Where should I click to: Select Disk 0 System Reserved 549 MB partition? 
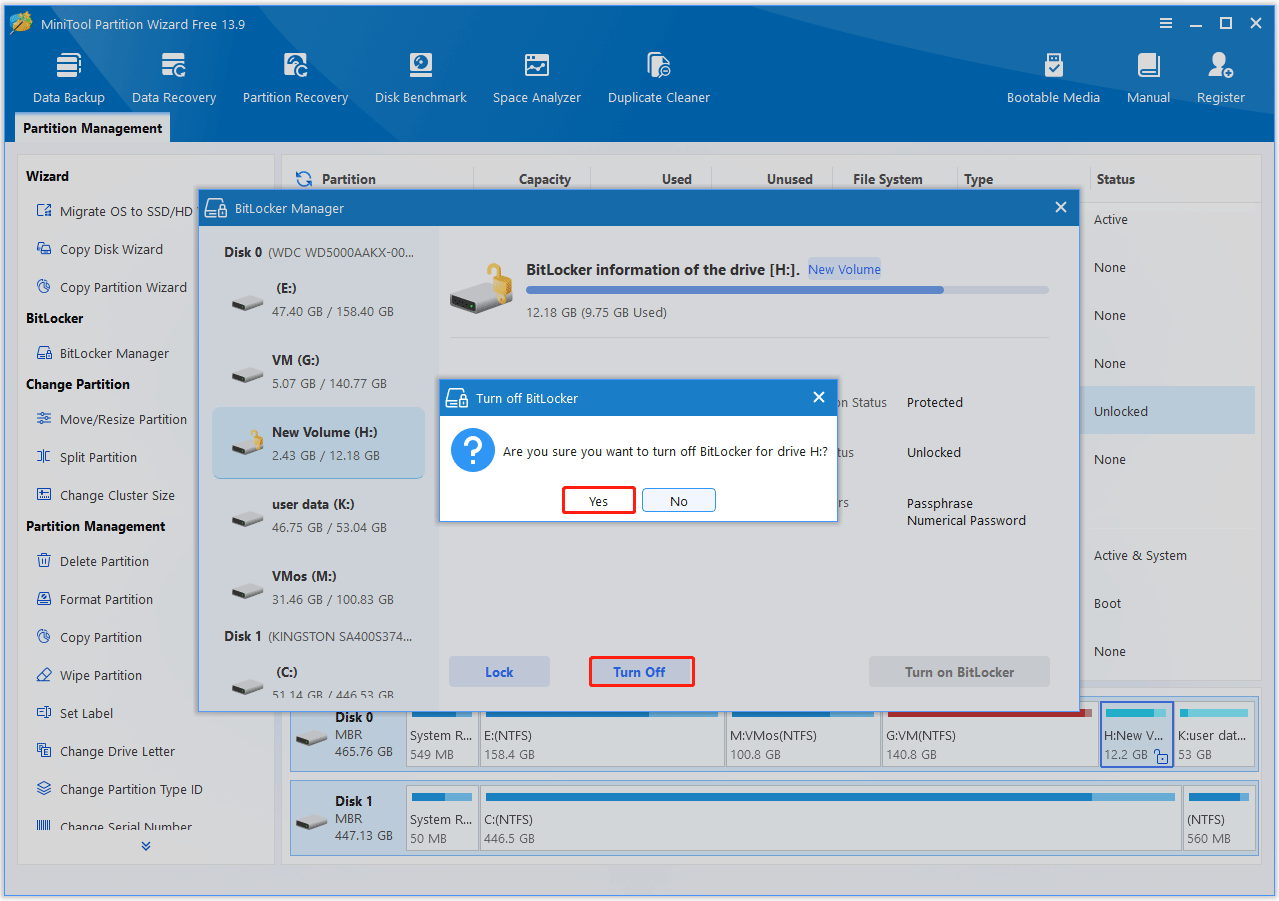[442, 735]
